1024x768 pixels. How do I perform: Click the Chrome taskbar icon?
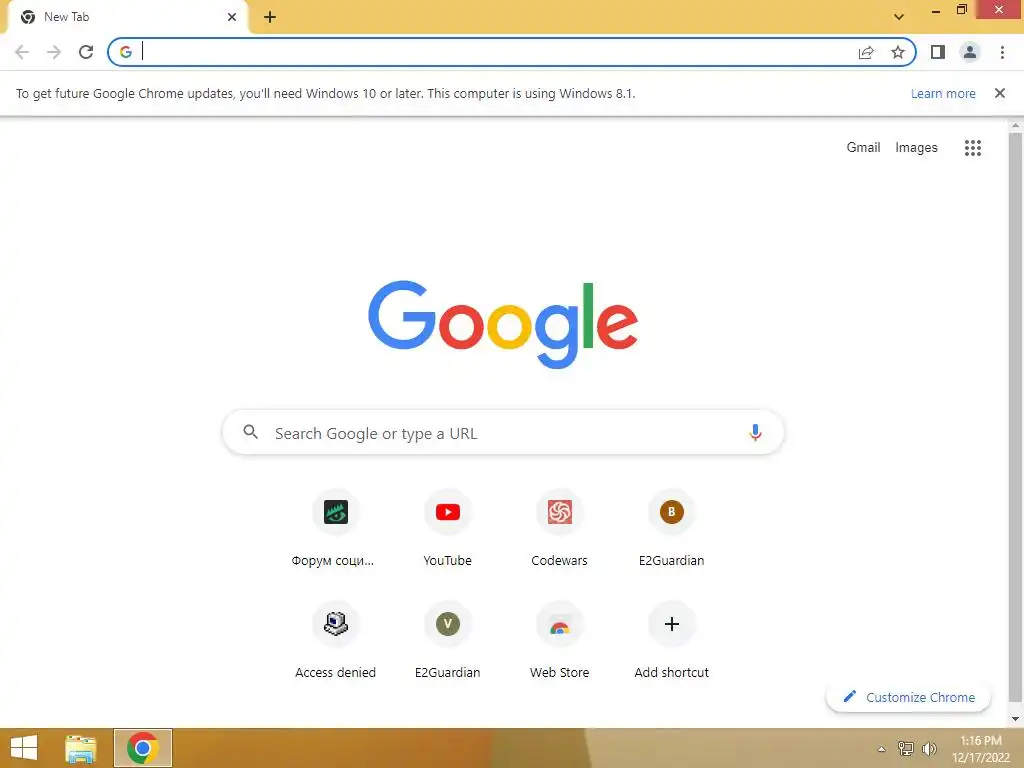pyautogui.click(x=143, y=748)
